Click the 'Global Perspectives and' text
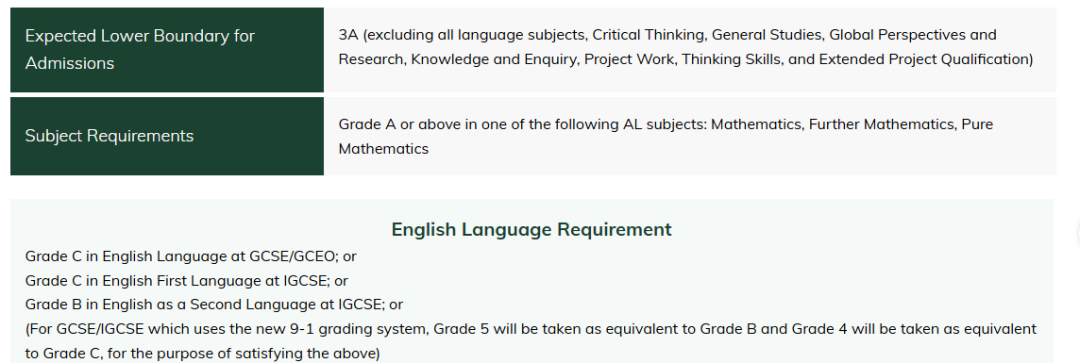1080x363 pixels. (913, 34)
